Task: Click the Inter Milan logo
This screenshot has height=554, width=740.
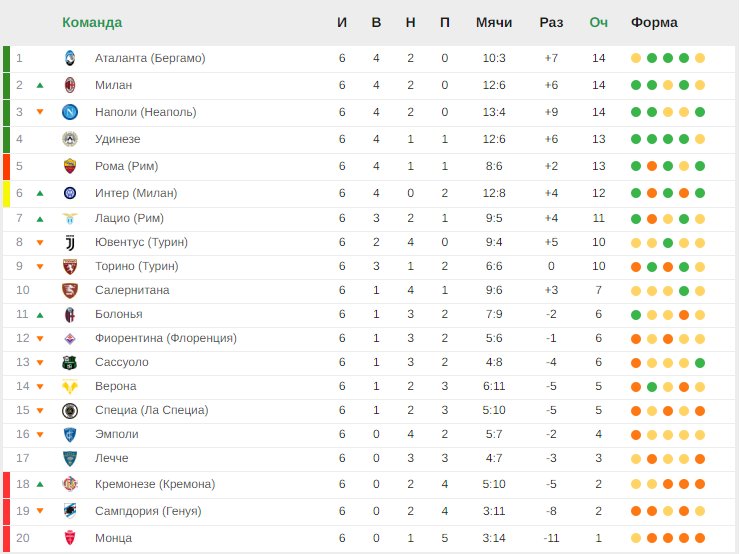Action: click(70, 193)
